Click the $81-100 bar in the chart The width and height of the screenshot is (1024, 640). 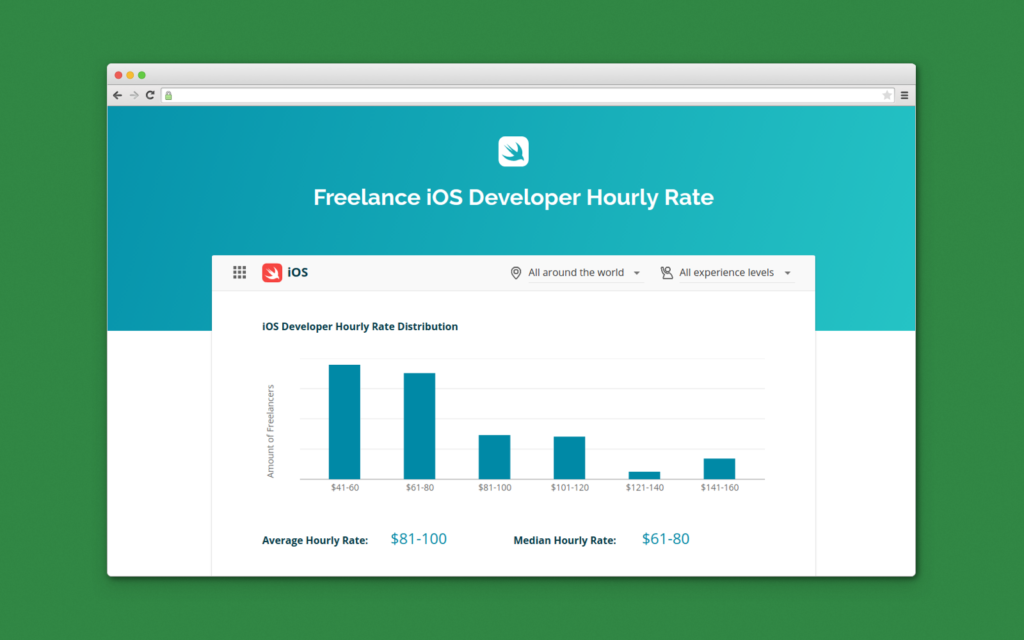point(494,457)
